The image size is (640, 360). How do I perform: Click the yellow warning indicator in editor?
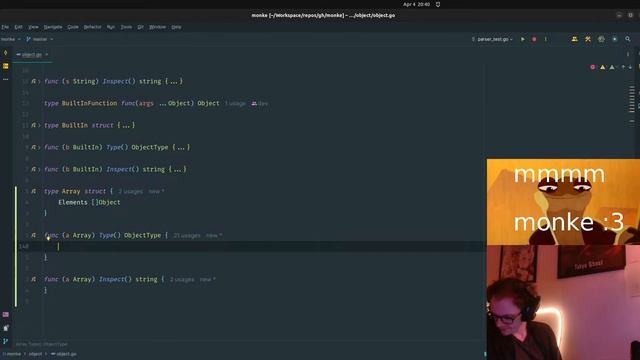point(602,67)
